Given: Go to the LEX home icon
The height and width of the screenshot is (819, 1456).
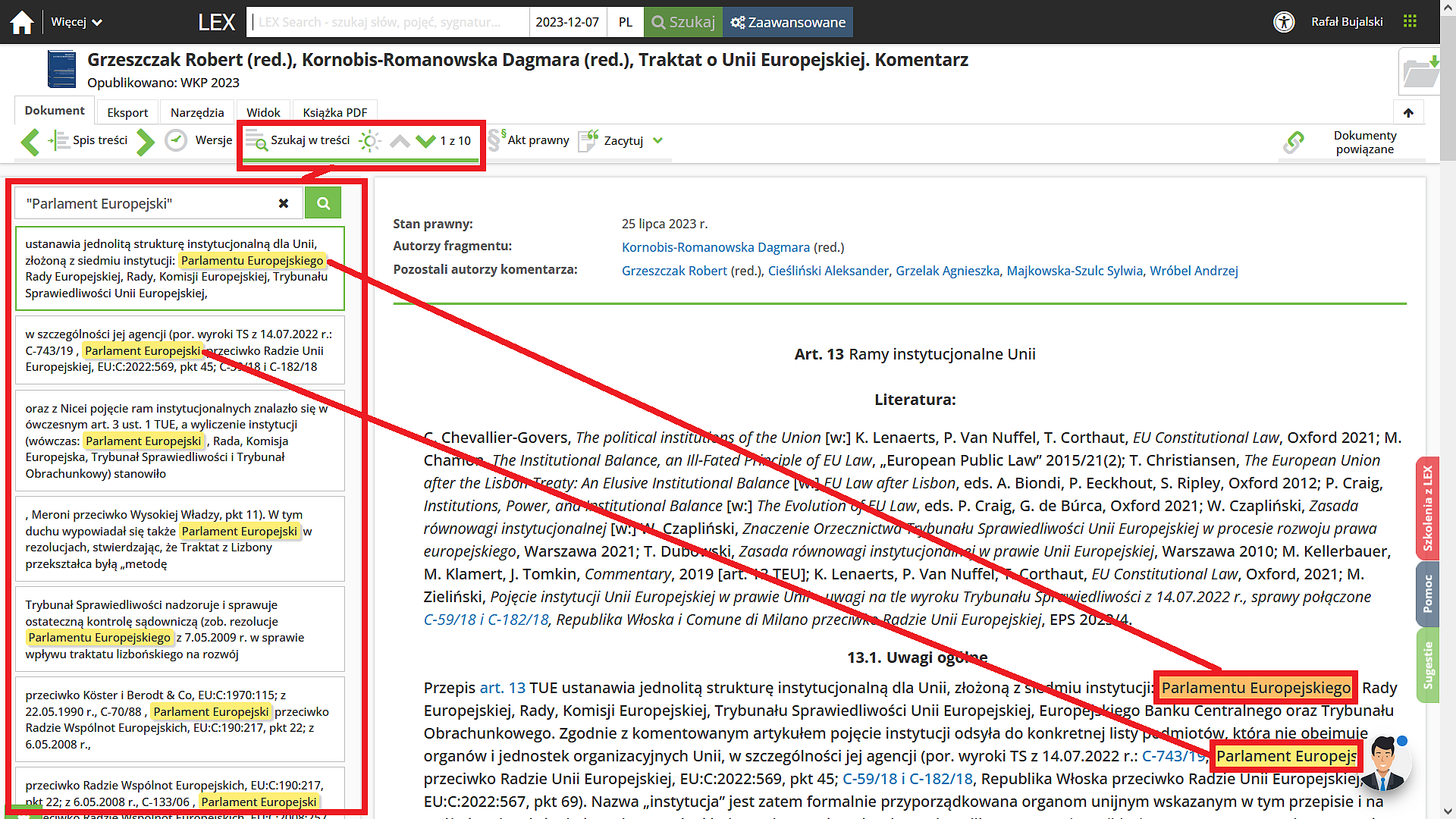Looking at the screenshot, I should click(x=22, y=22).
